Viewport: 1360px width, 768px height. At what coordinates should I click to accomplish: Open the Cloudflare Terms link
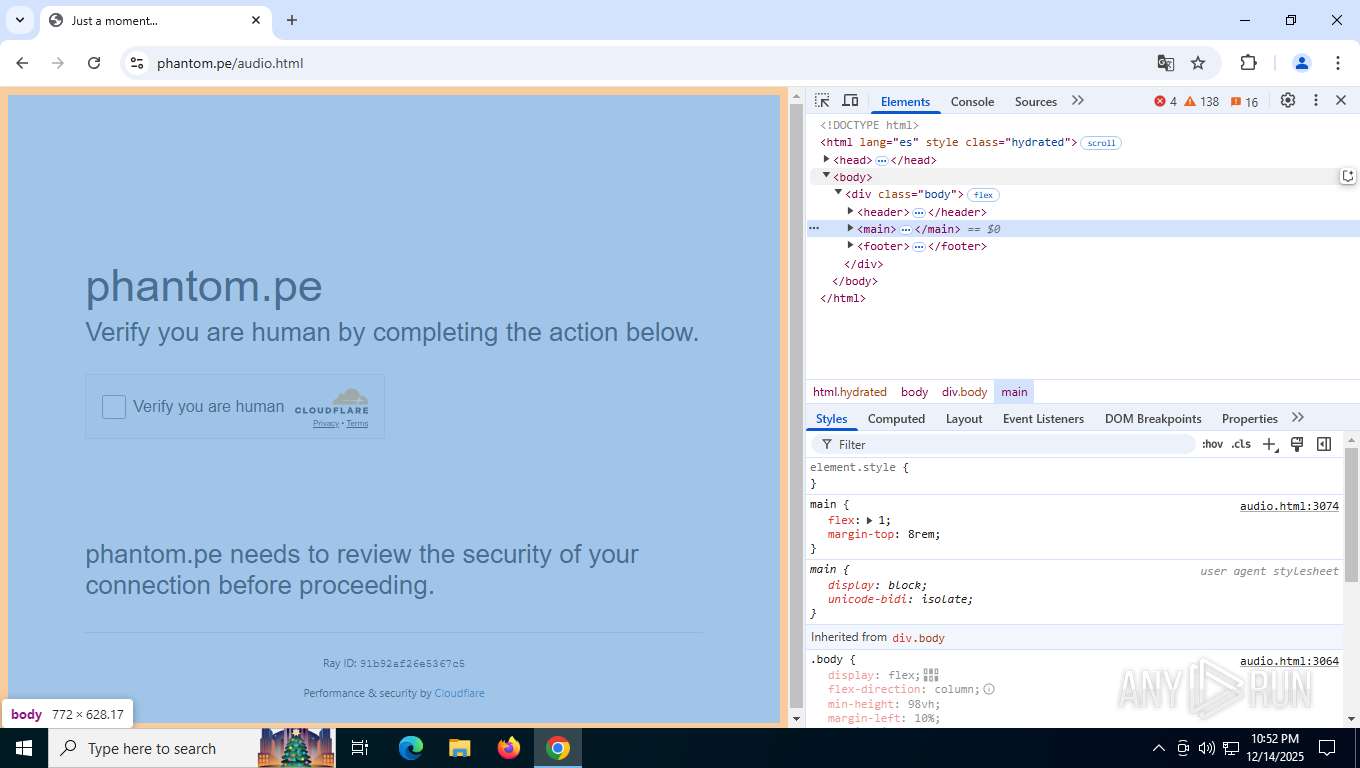click(357, 424)
